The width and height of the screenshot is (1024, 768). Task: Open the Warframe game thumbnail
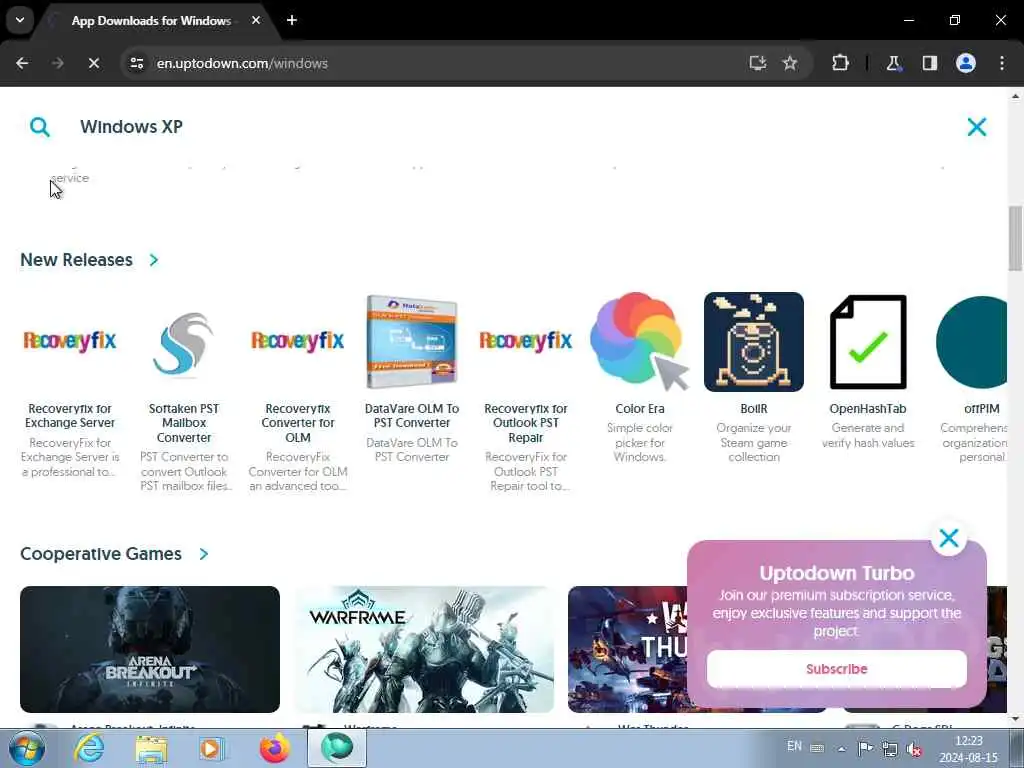(424, 649)
